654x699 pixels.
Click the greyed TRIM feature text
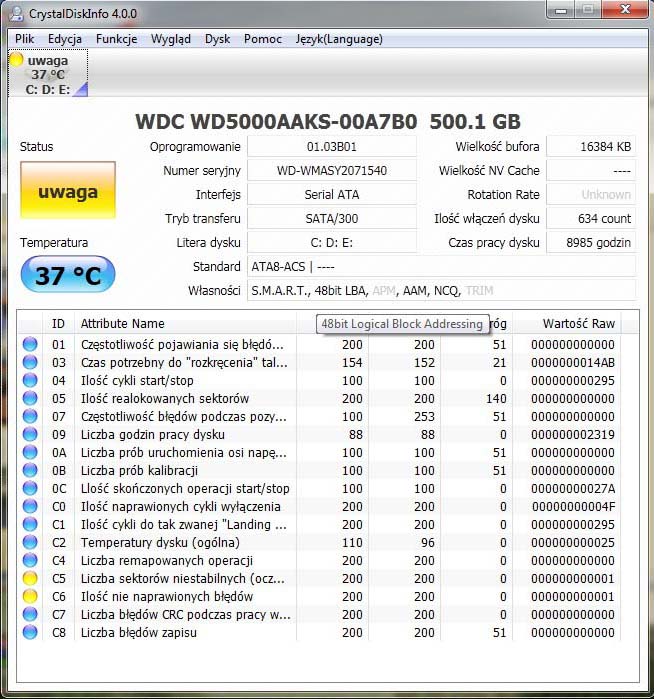pyautogui.click(x=479, y=291)
